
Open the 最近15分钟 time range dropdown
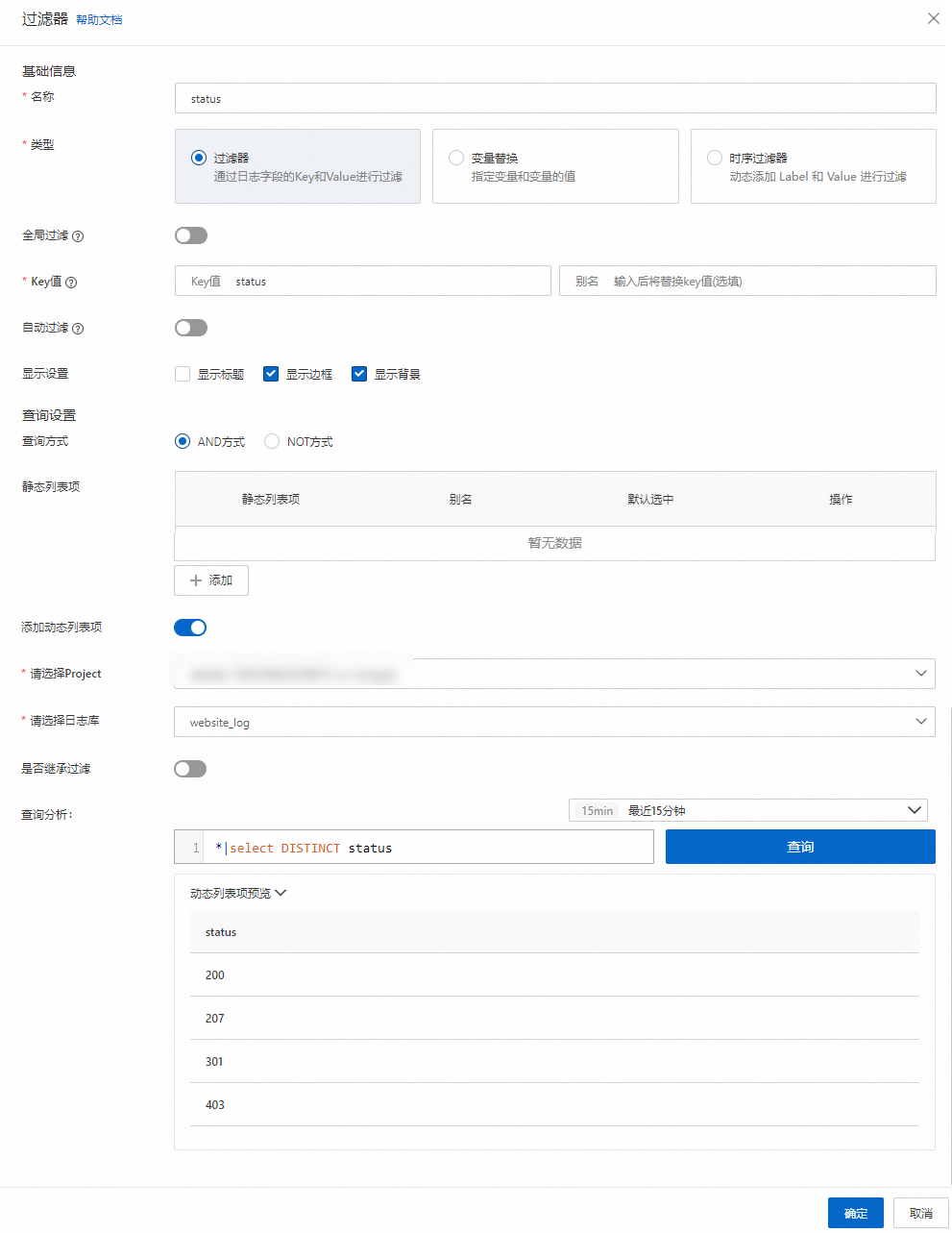(748, 810)
